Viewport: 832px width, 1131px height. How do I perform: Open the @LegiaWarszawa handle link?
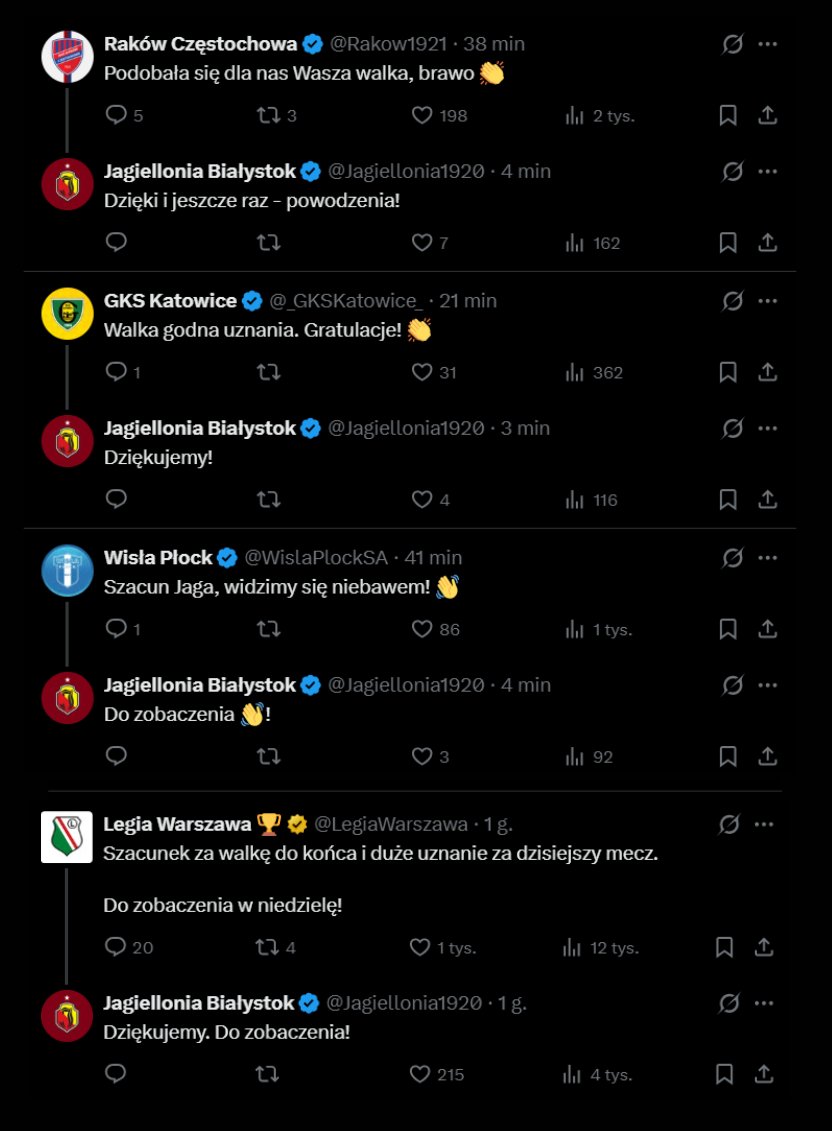pyautogui.click(x=391, y=824)
